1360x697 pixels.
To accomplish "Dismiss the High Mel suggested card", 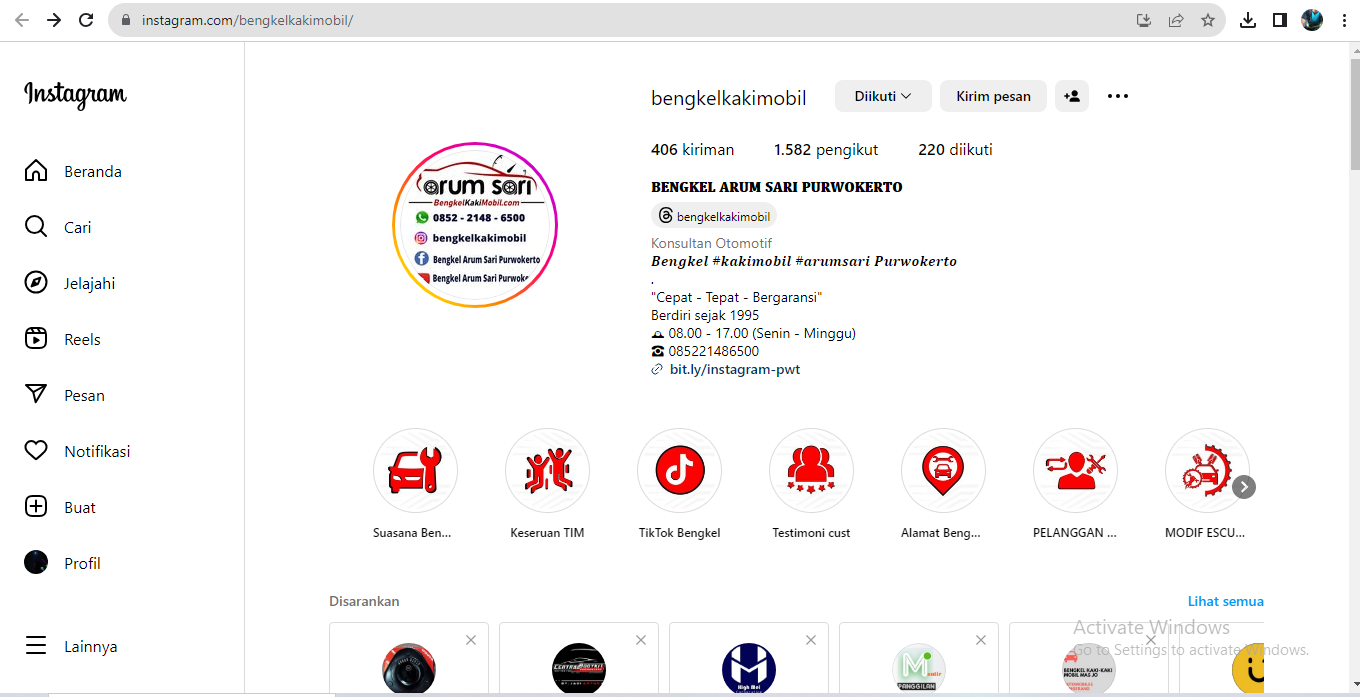I will pyautogui.click(x=811, y=640).
